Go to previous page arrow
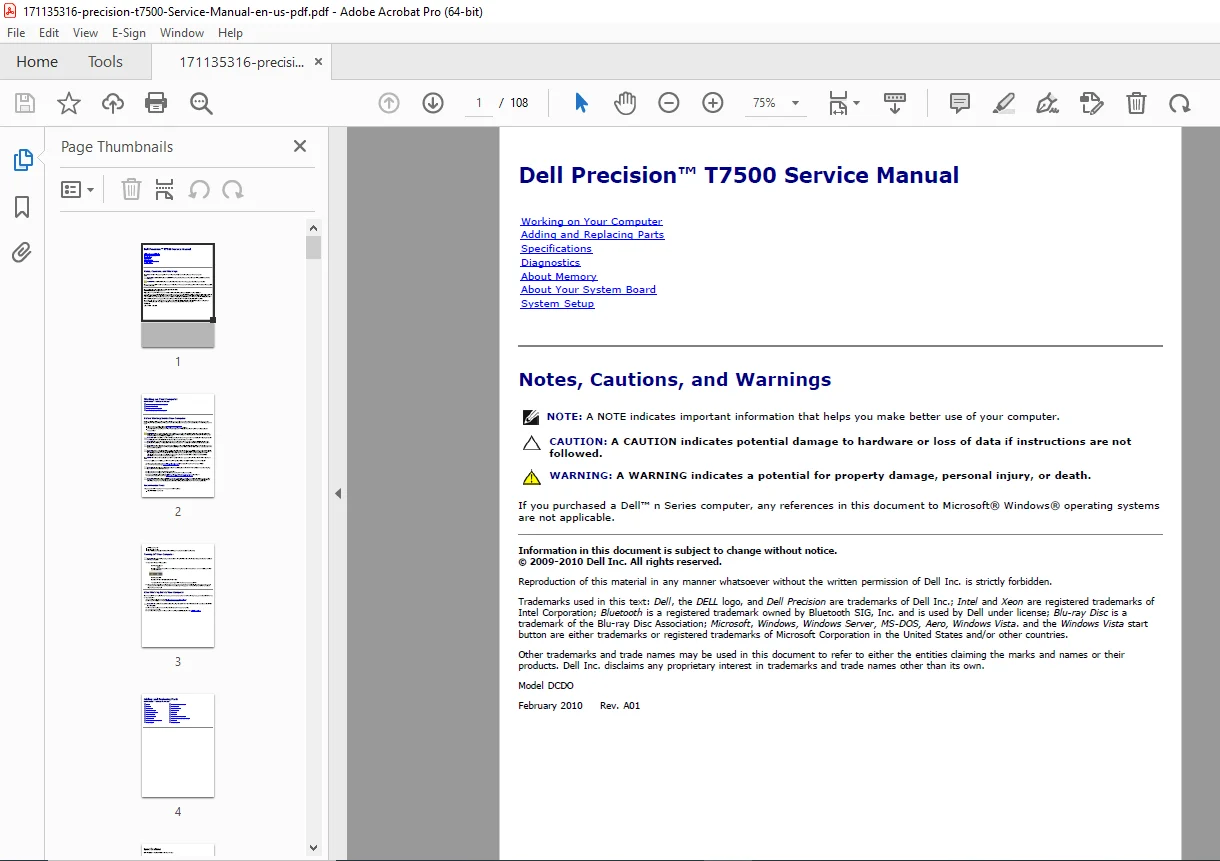The image size is (1220, 861). (389, 103)
